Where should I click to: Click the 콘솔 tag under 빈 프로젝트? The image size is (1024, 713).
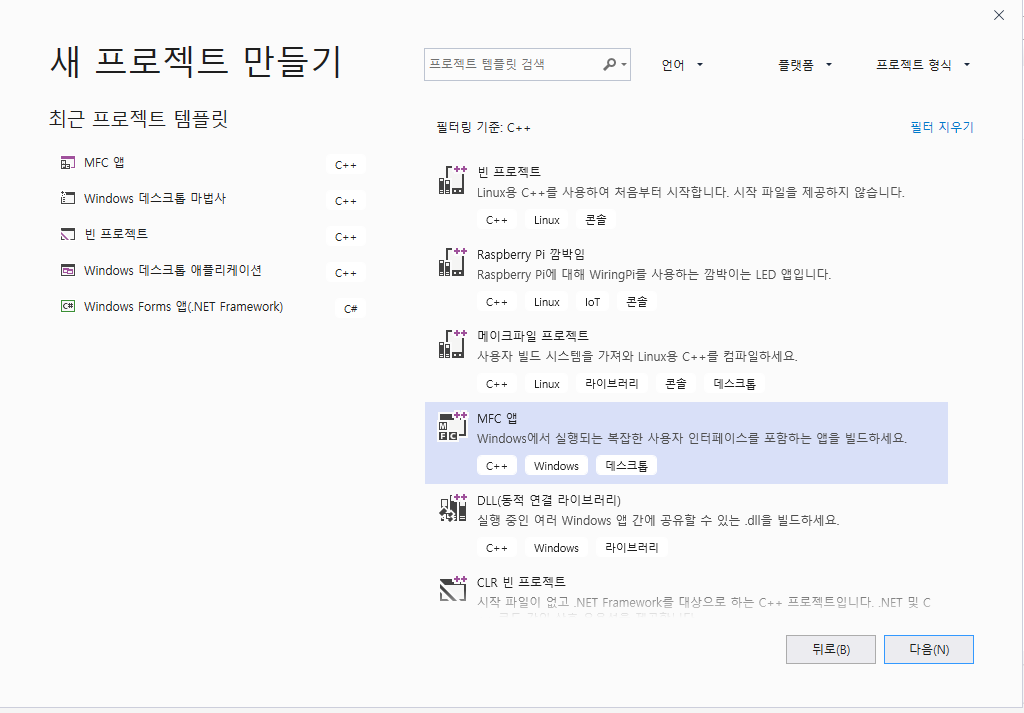pyautogui.click(x=596, y=220)
